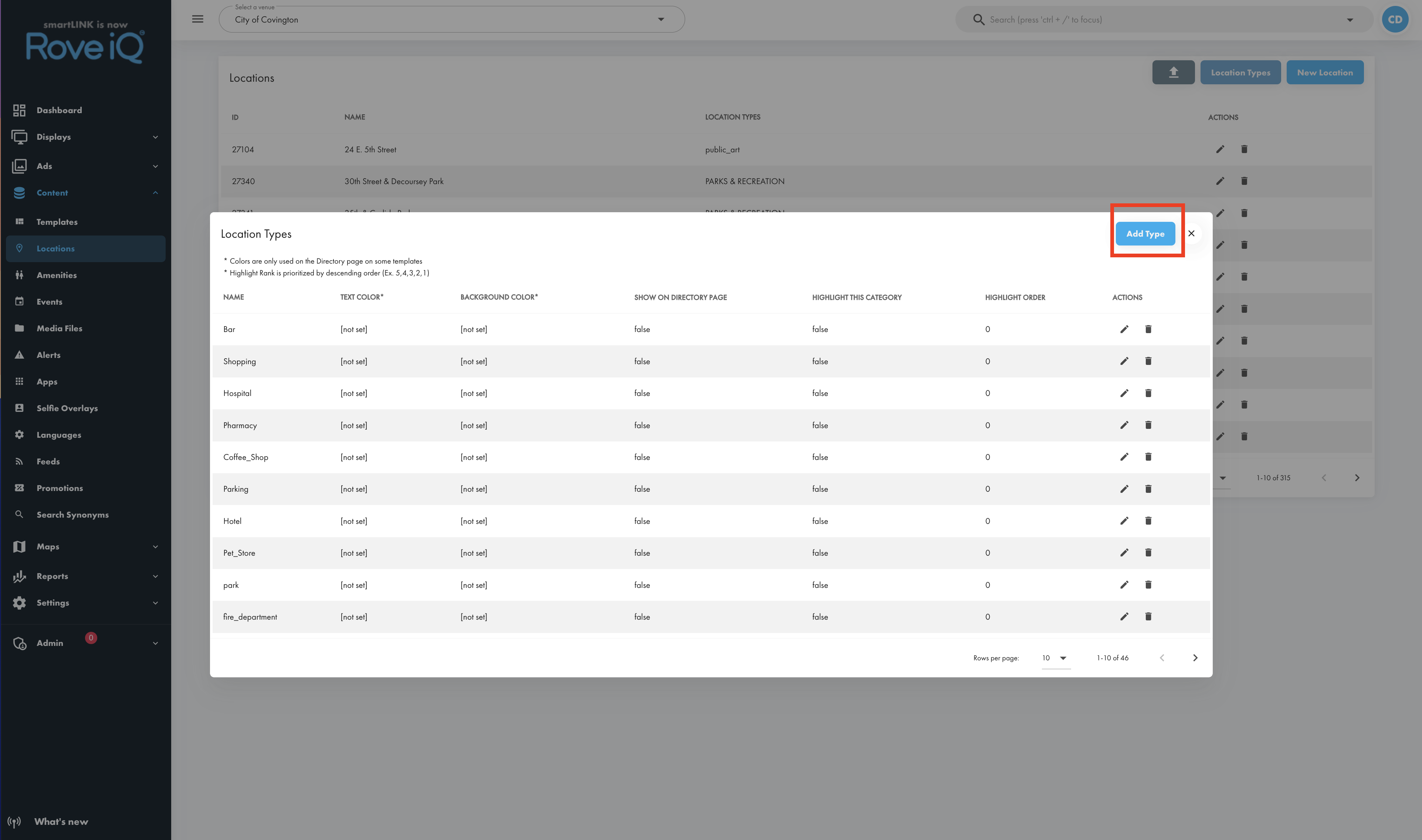
Task: Close the Location Types dialog
Action: tap(1191, 233)
